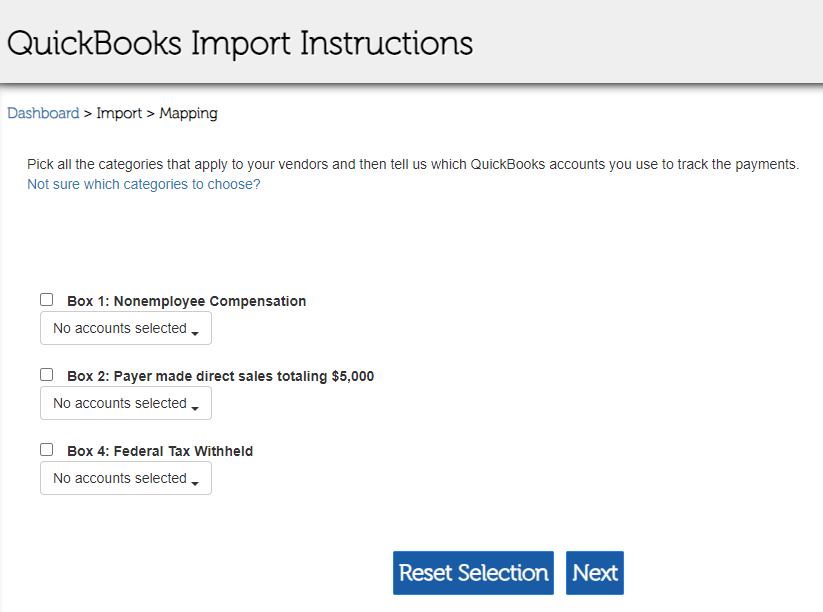Expand the accounts dropdown under Box 2 direct sales

click(120, 403)
